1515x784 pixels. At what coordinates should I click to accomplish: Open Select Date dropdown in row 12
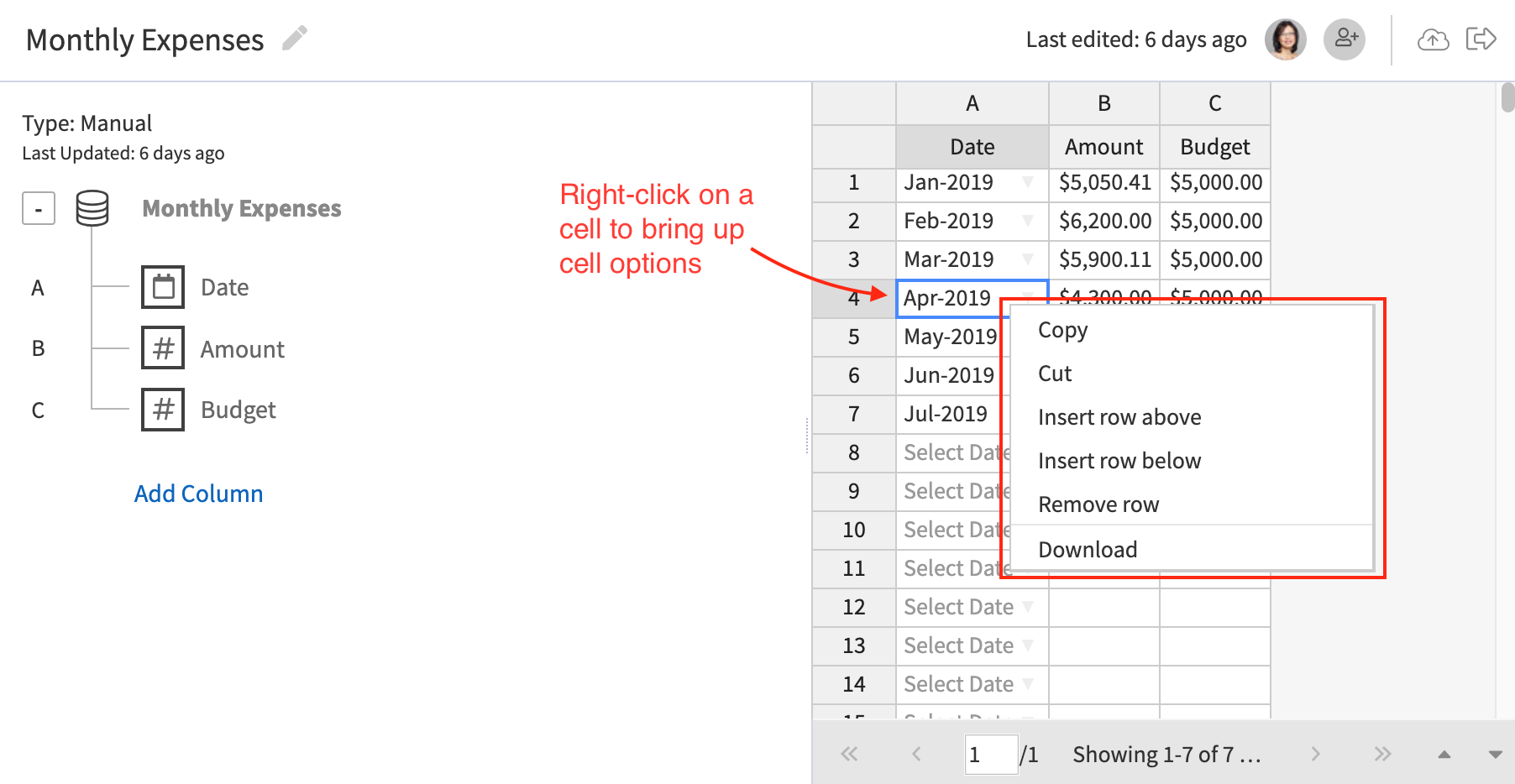(1028, 607)
